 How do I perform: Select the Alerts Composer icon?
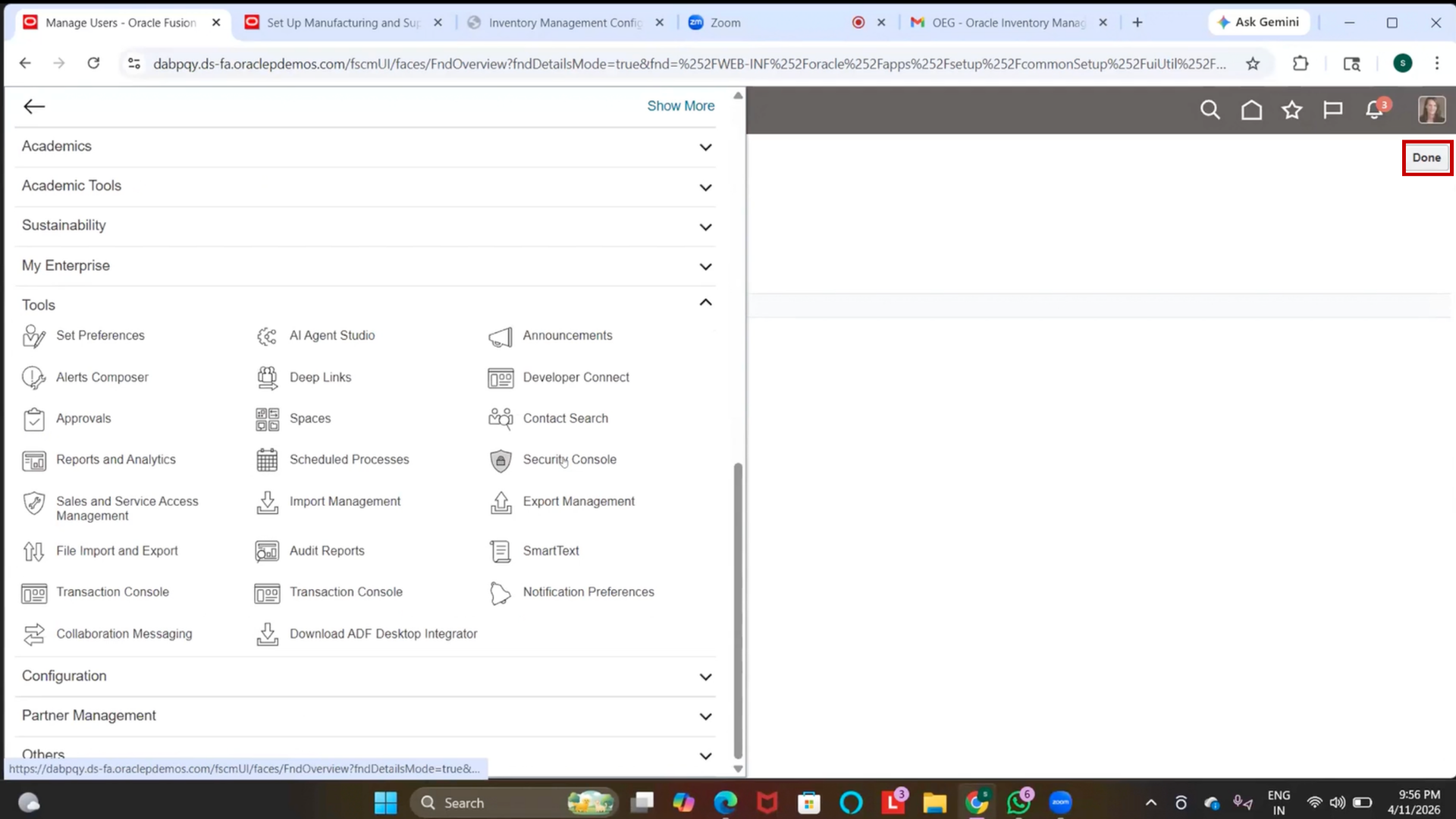pos(34,378)
